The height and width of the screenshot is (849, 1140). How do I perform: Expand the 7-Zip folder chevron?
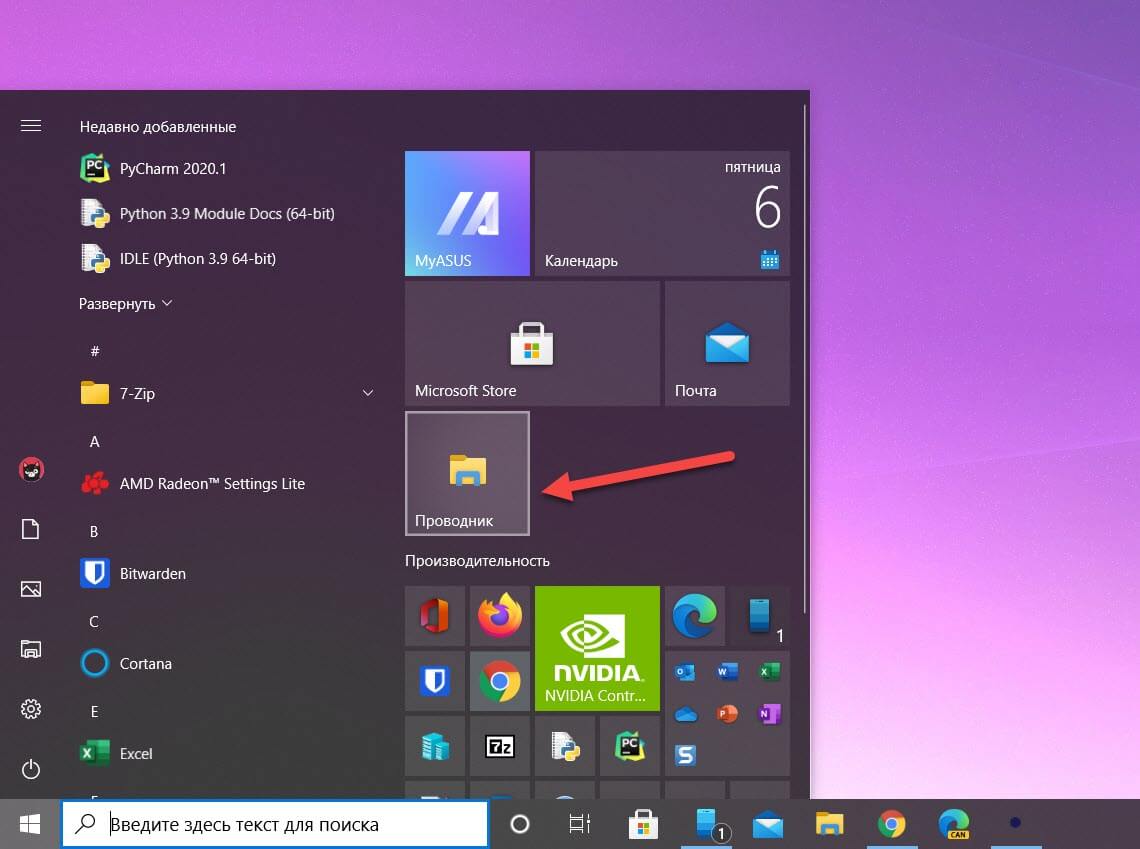(x=368, y=393)
